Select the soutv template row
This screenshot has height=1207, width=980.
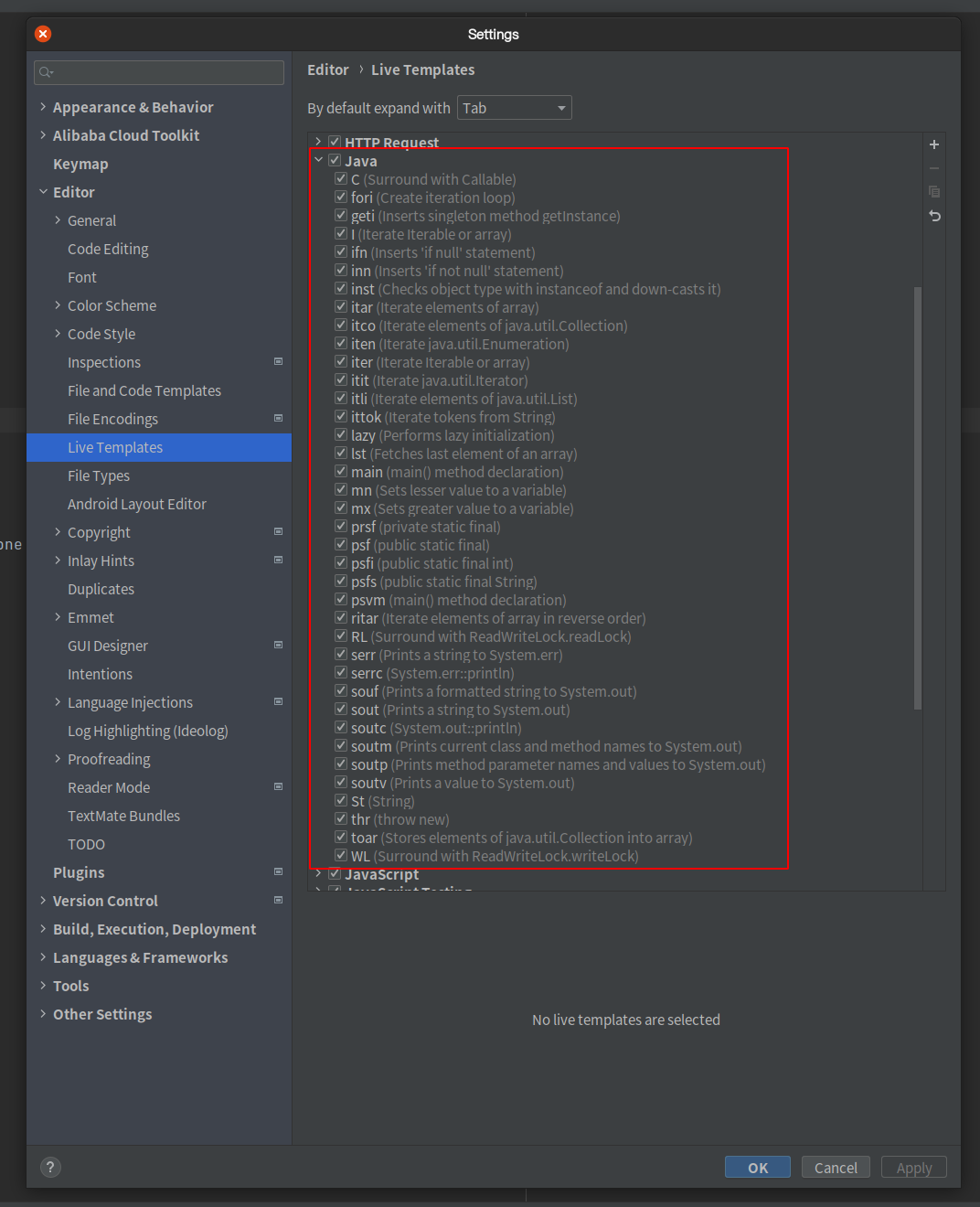click(x=463, y=783)
